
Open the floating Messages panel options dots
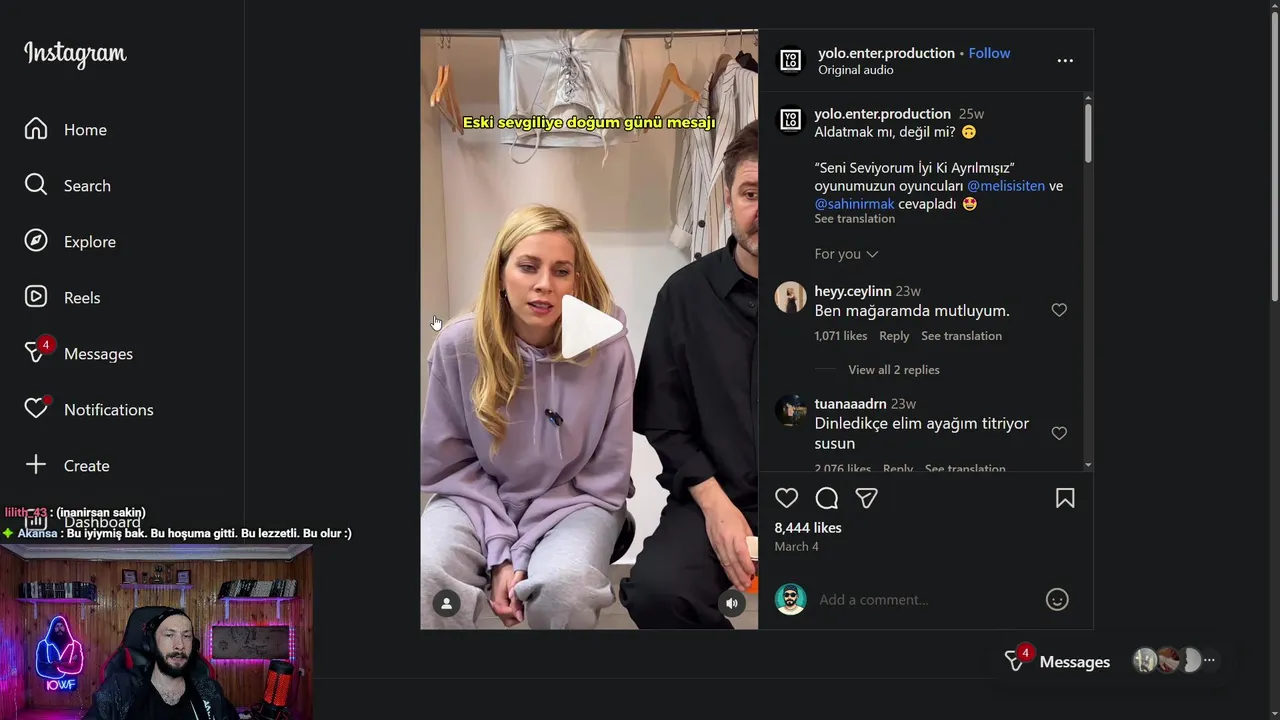(x=1209, y=661)
